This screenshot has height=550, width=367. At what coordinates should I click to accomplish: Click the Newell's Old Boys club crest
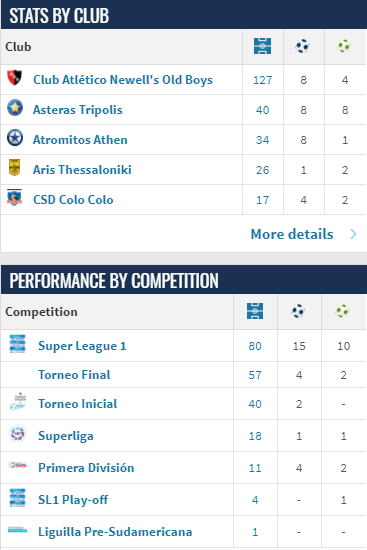[x=14, y=78]
